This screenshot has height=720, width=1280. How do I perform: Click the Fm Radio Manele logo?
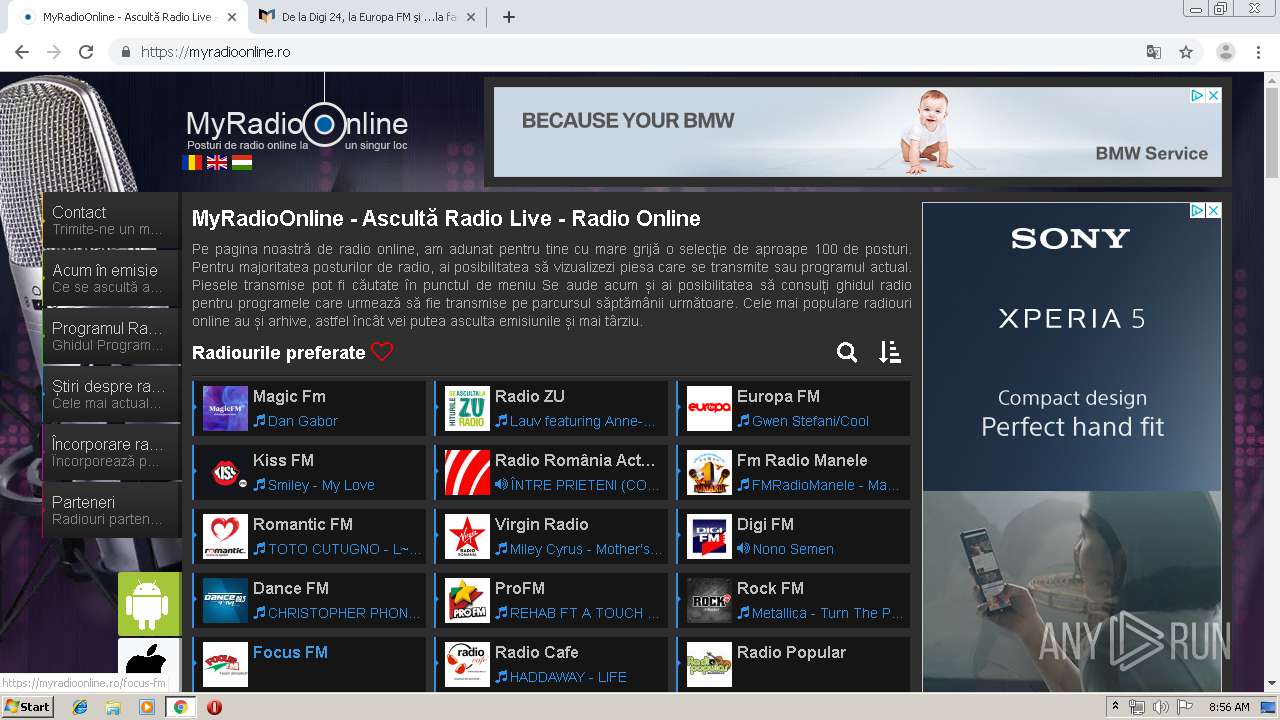coord(709,473)
